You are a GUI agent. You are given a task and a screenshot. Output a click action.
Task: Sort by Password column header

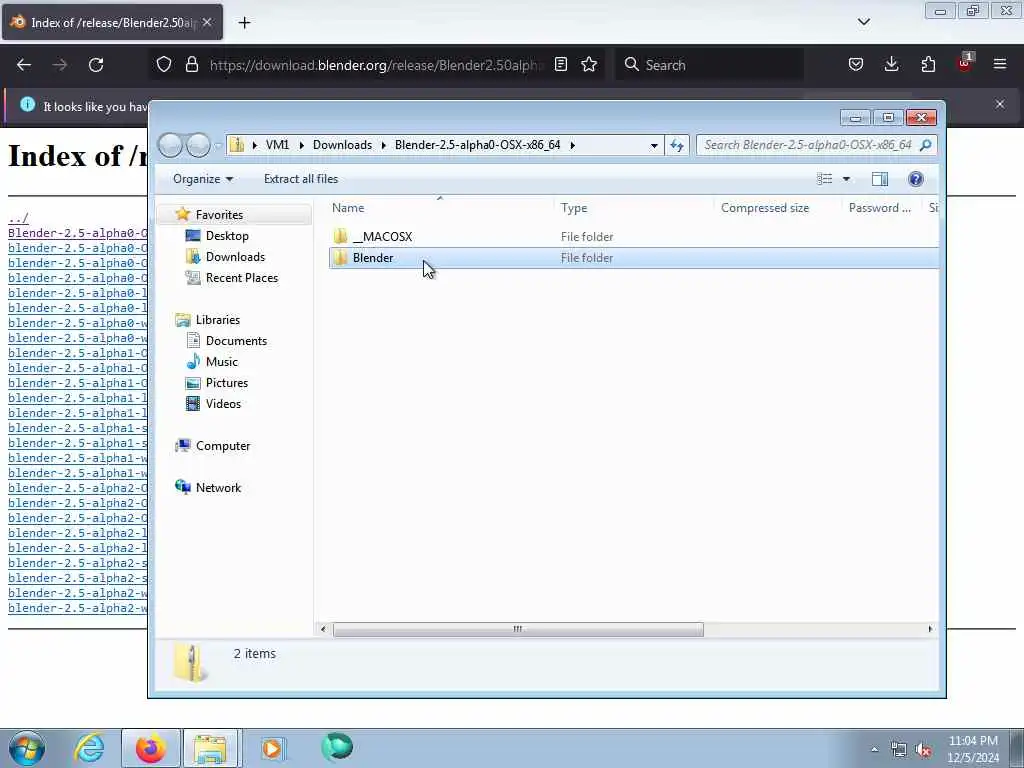879,208
